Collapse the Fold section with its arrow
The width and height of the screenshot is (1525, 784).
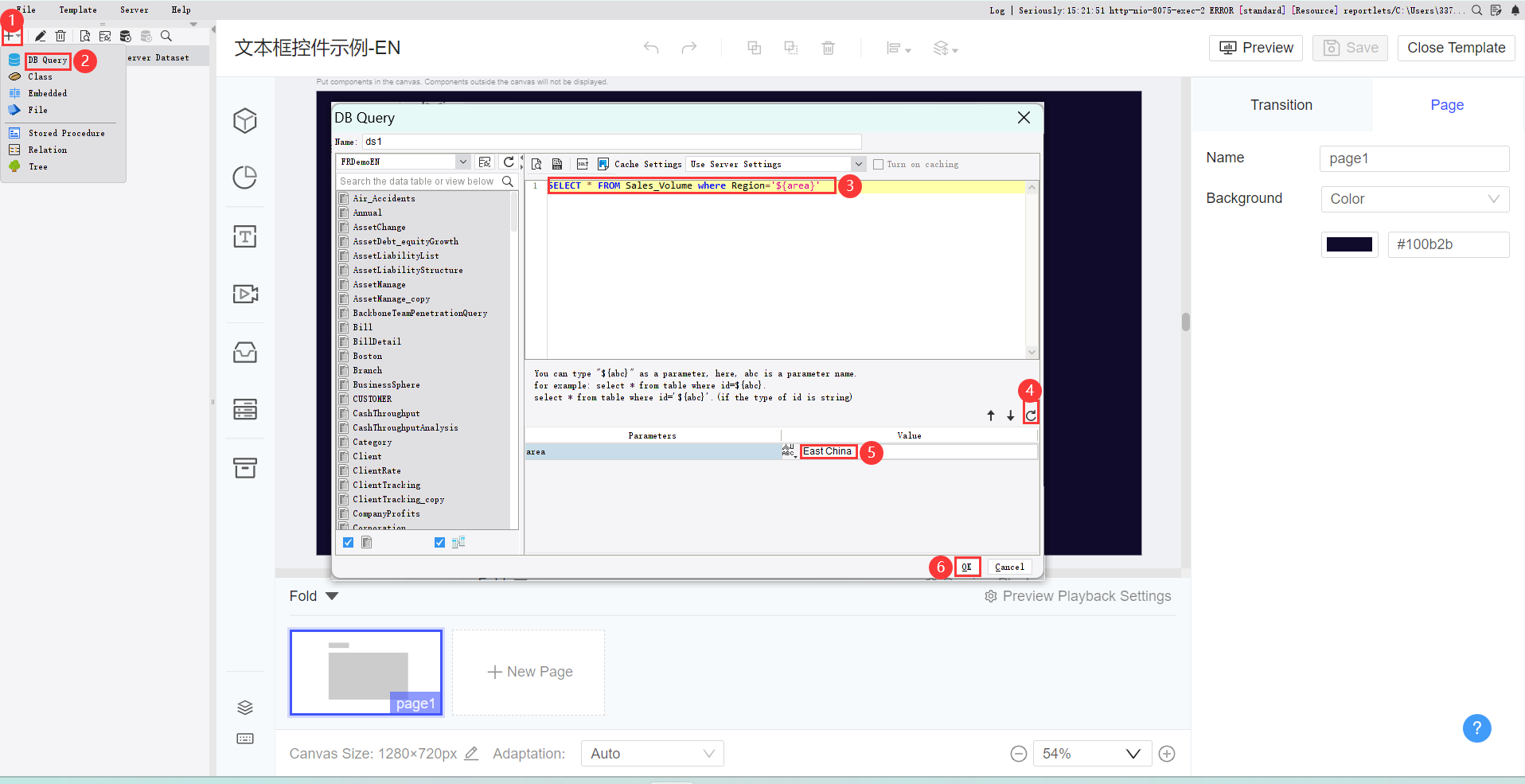pos(332,595)
